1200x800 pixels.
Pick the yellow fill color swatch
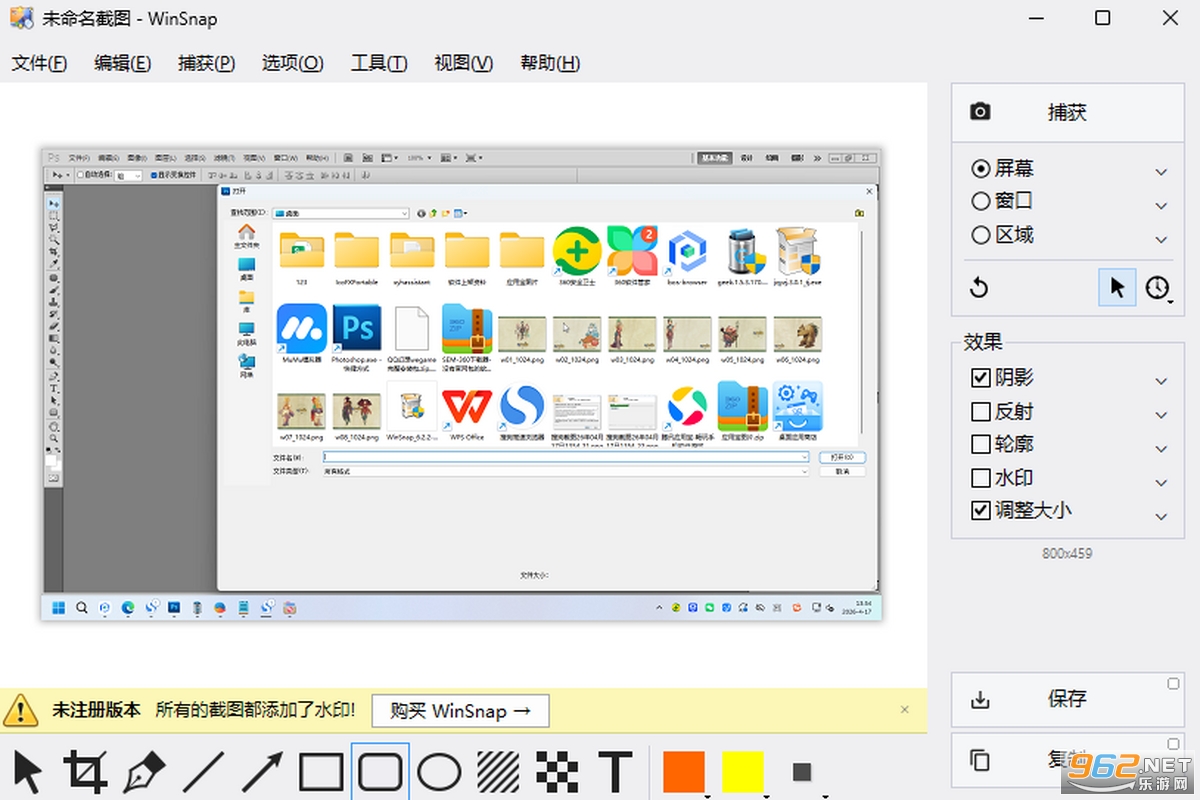pos(743,772)
